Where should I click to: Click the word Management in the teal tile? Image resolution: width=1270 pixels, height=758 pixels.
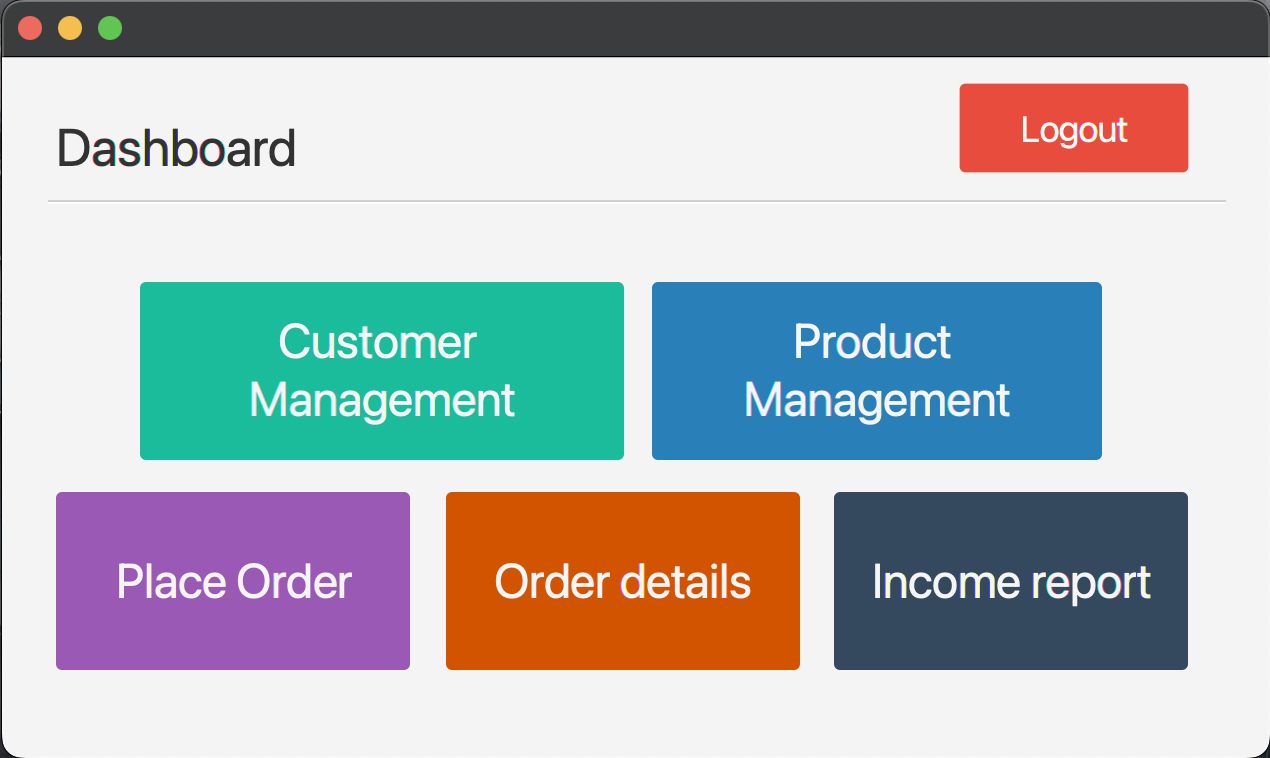(381, 400)
